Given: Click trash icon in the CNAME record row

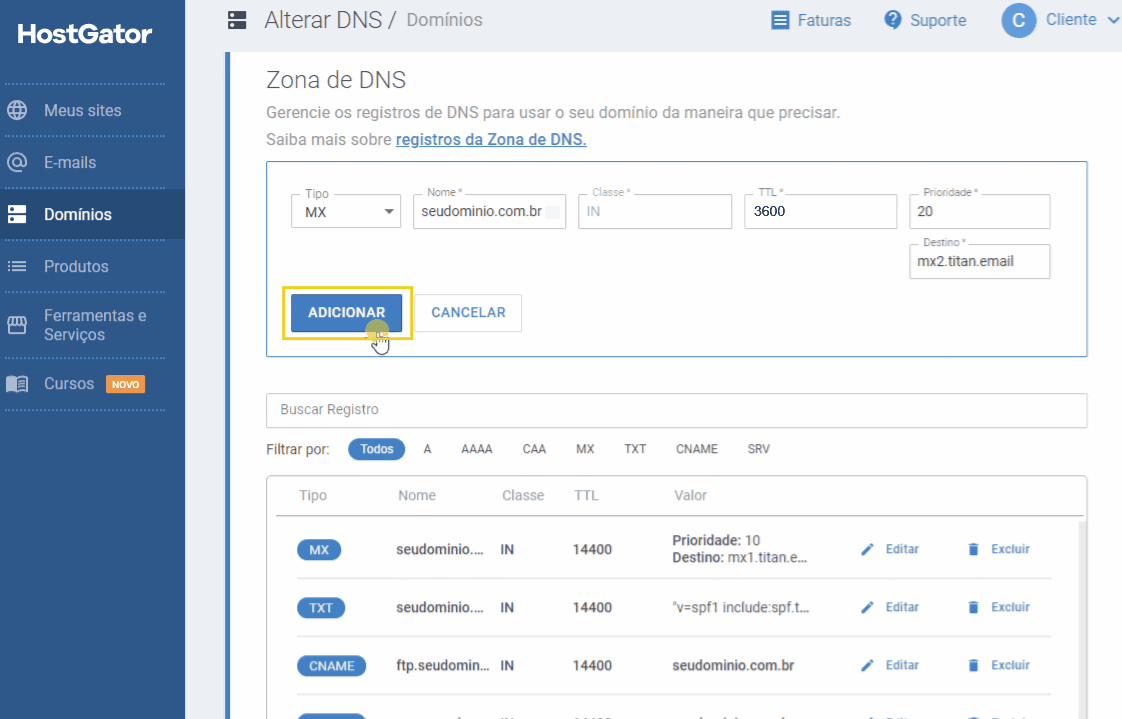Looking at the screenshot, I should (973, 665).
